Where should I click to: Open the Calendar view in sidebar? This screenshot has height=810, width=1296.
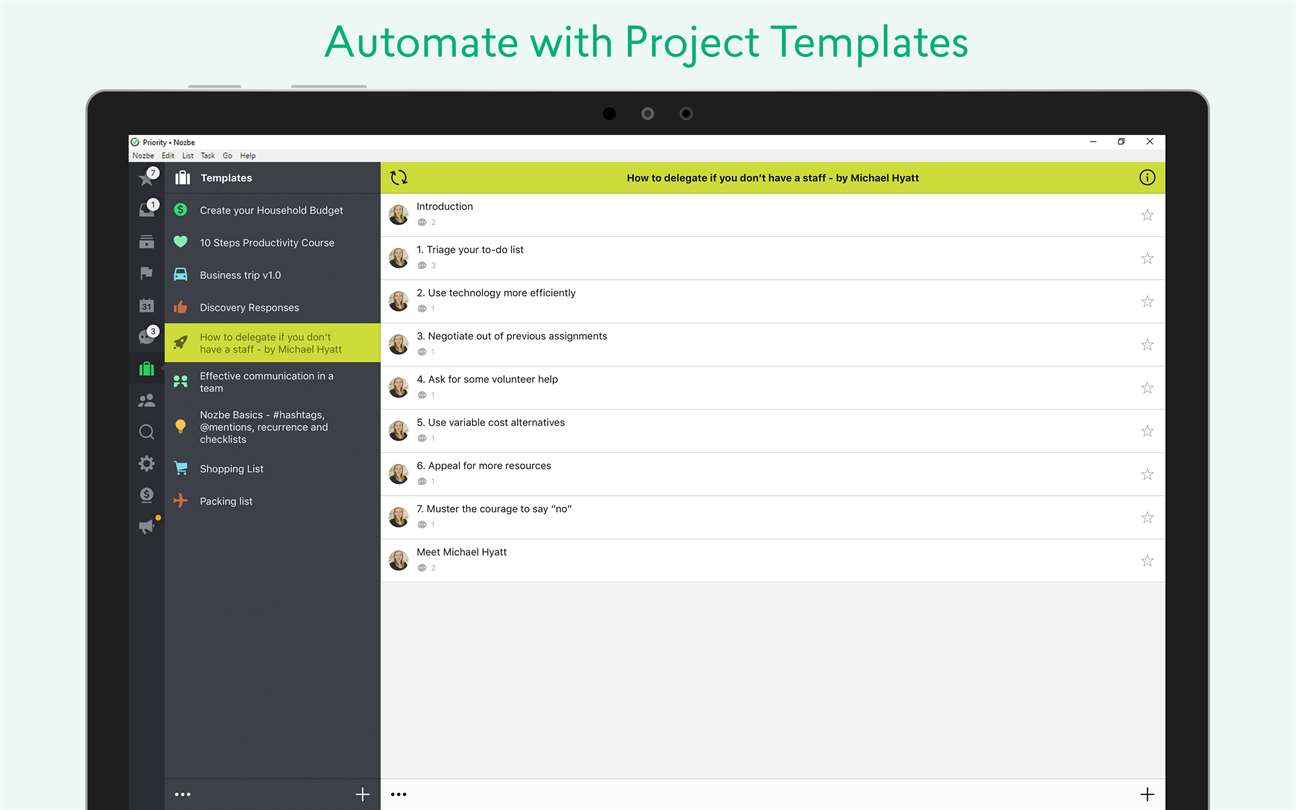(147, 306)
